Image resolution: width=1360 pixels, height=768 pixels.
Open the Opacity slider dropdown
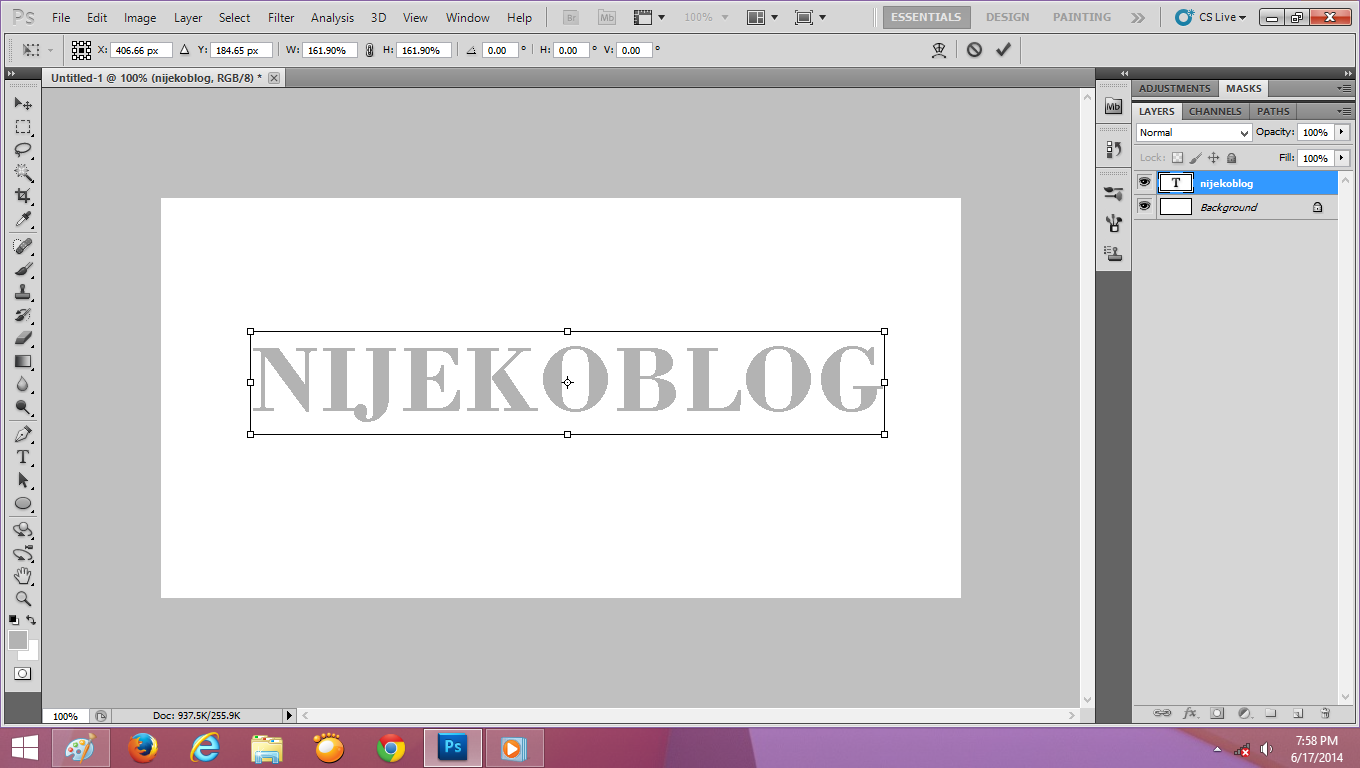(1341, 132)
